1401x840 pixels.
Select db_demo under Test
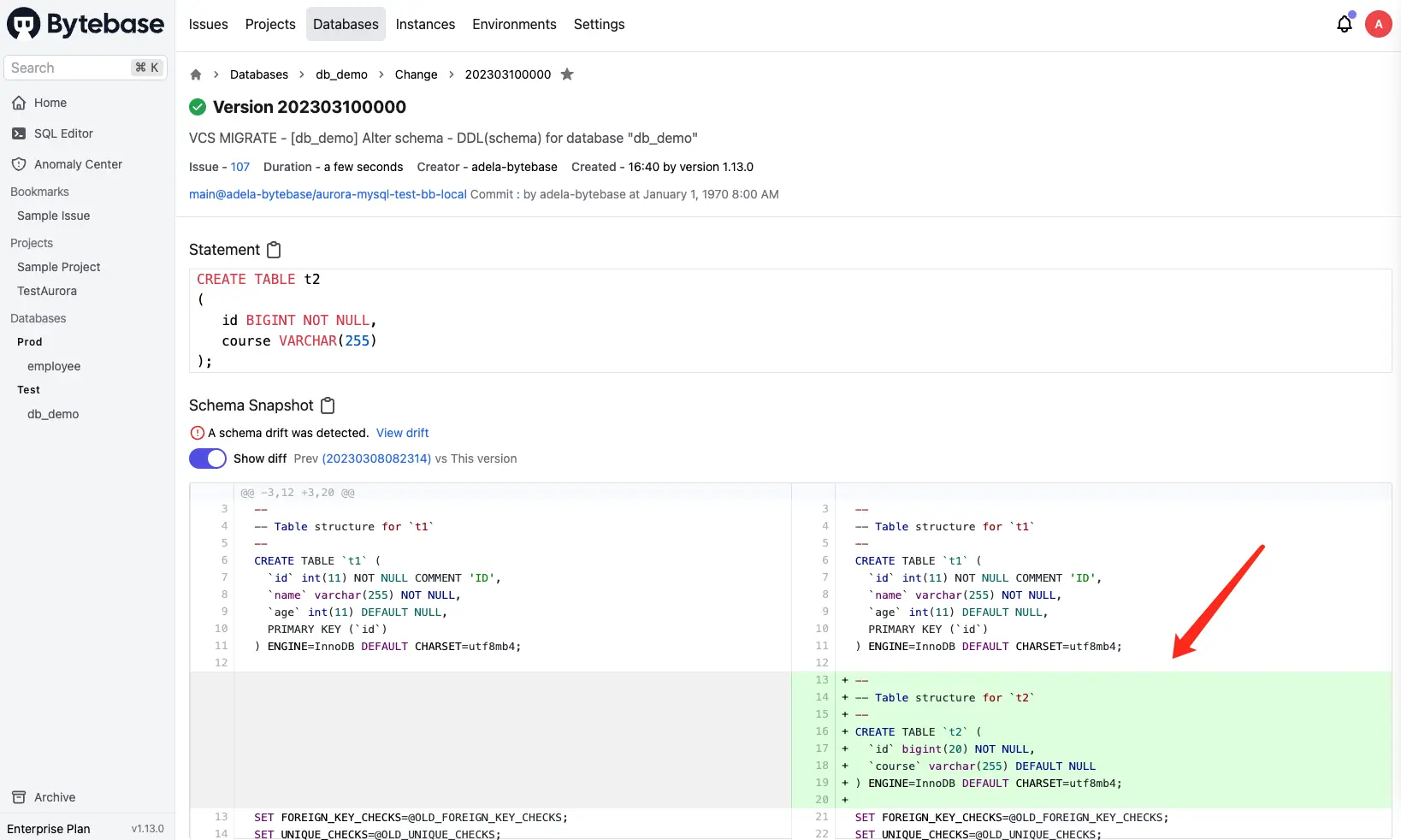52,414
